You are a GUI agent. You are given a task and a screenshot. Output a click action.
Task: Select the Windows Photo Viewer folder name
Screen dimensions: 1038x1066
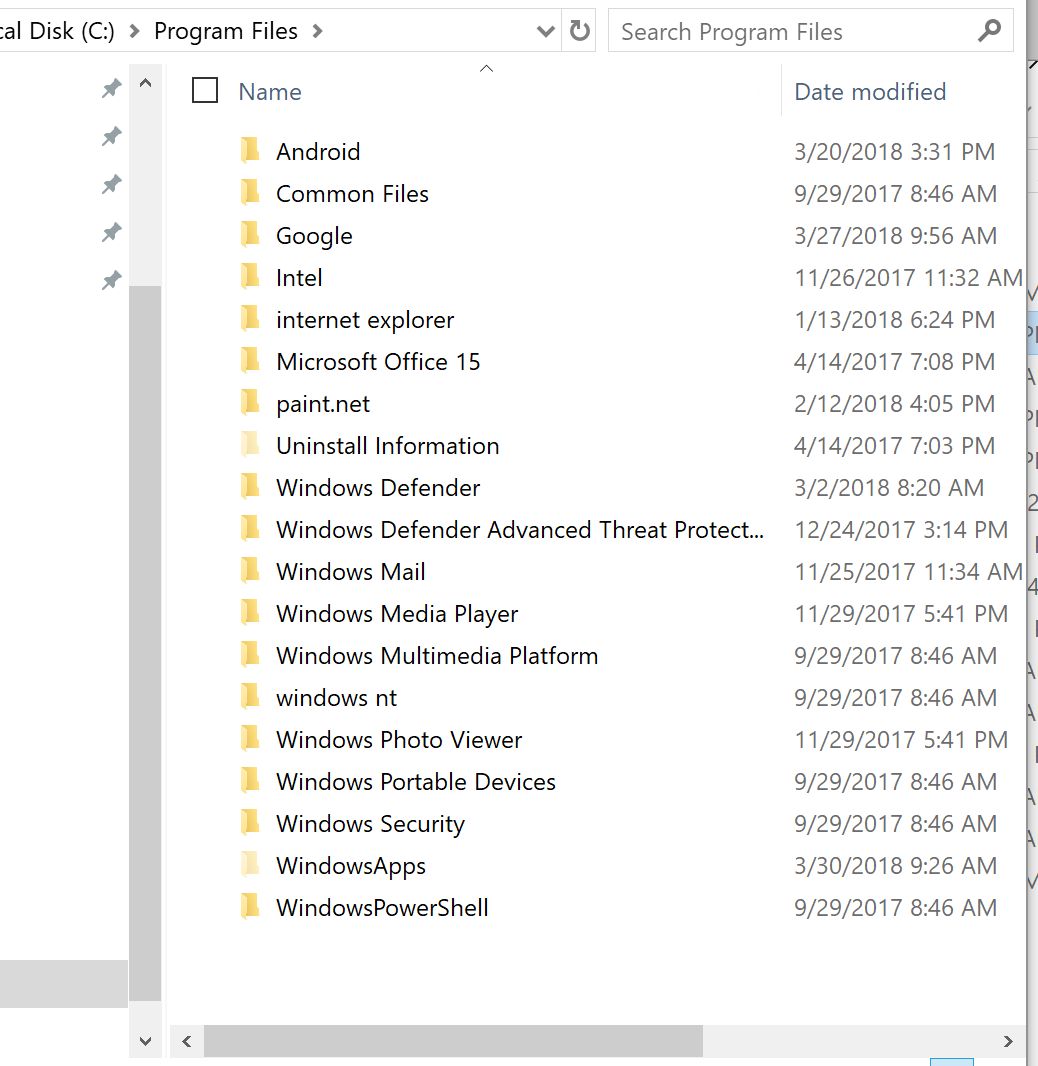(x=399, y=740)
